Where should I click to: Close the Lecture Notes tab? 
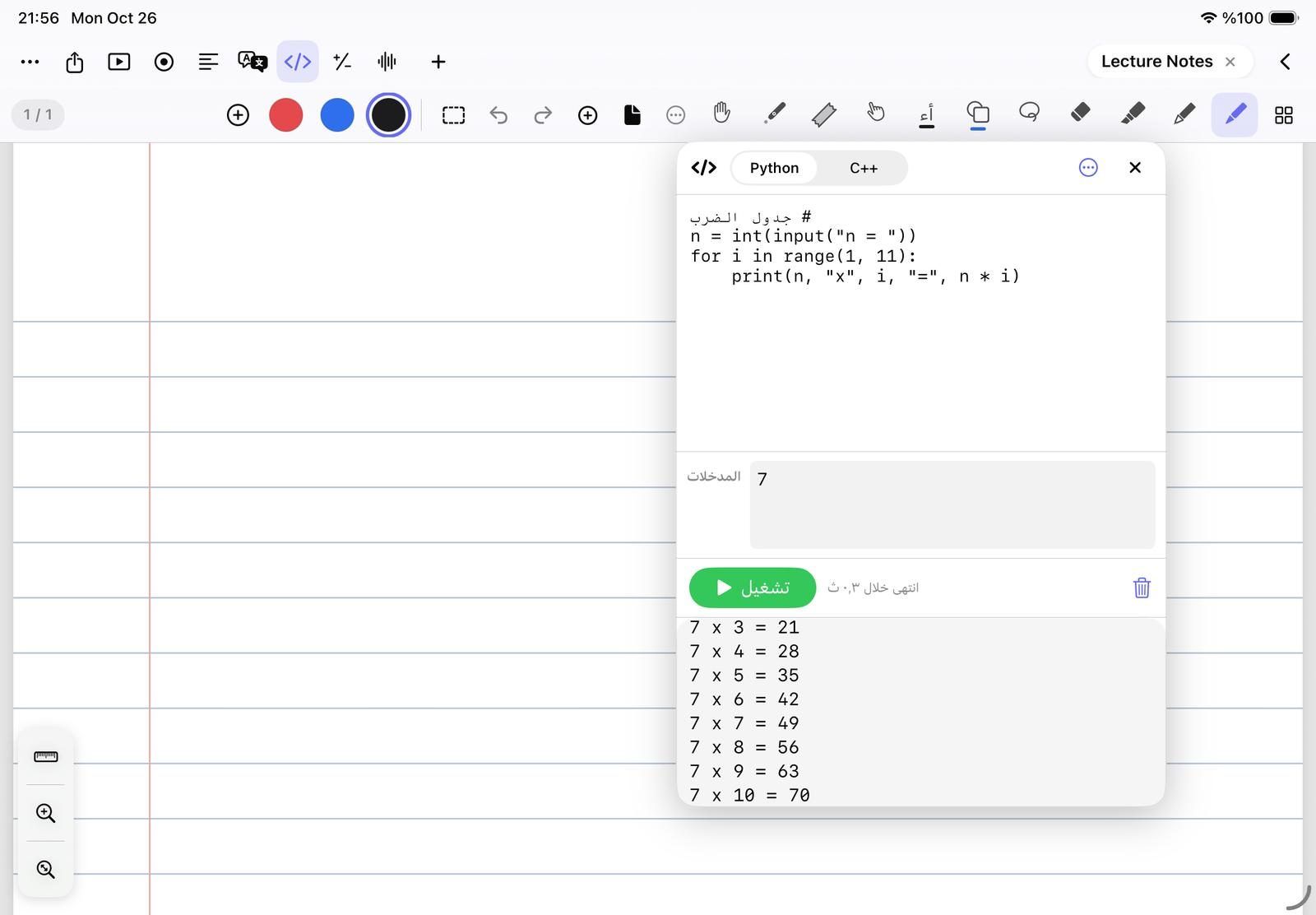coord(1230,62)
